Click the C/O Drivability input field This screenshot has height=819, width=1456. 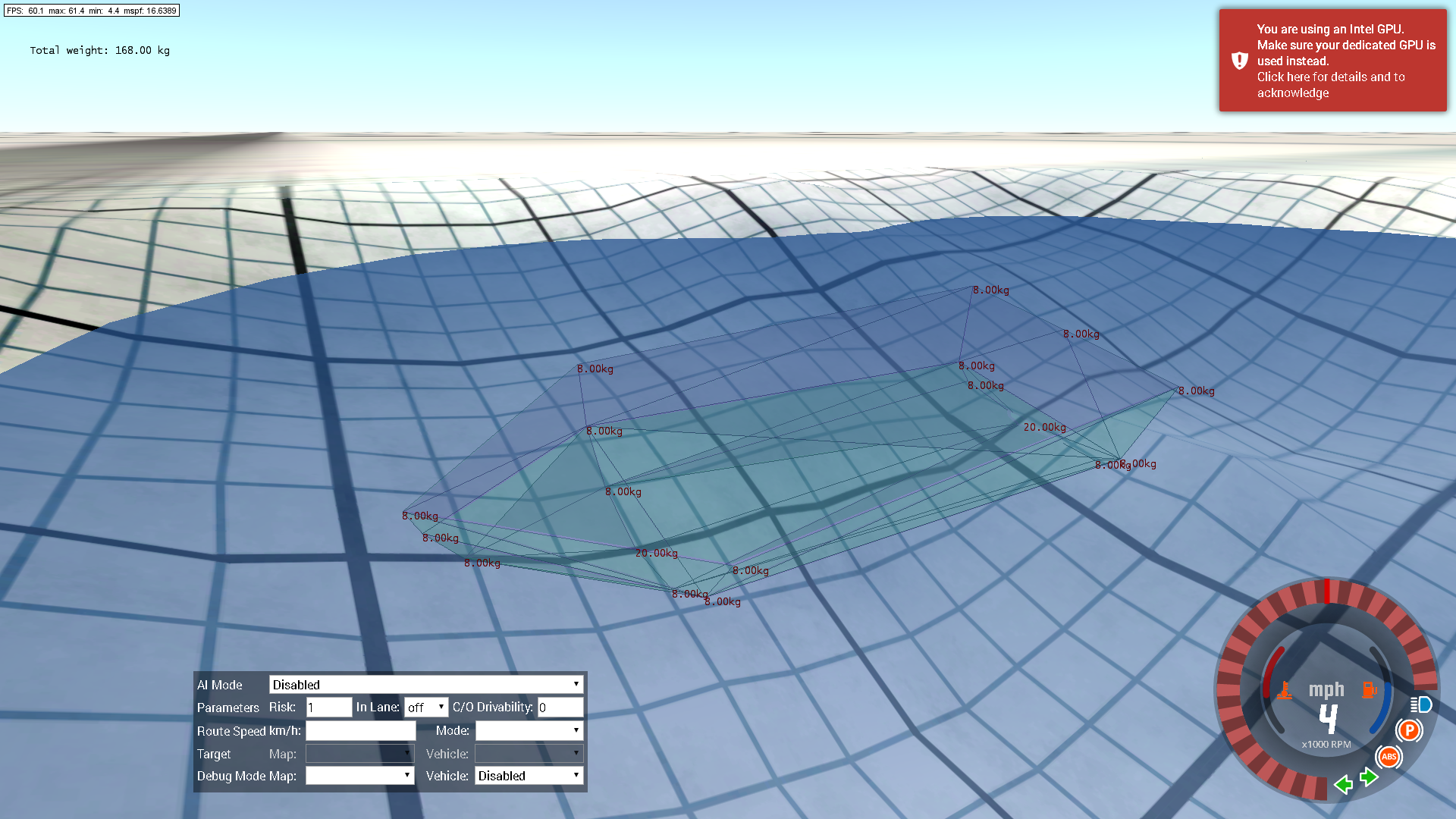(x=560, y=708)
